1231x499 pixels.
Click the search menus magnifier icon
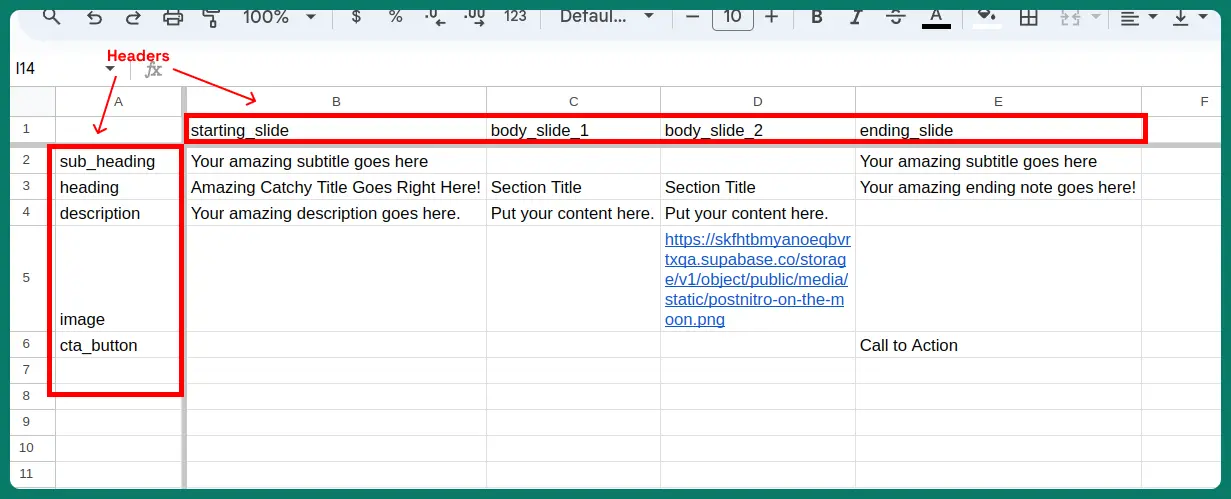pos(51,16)
